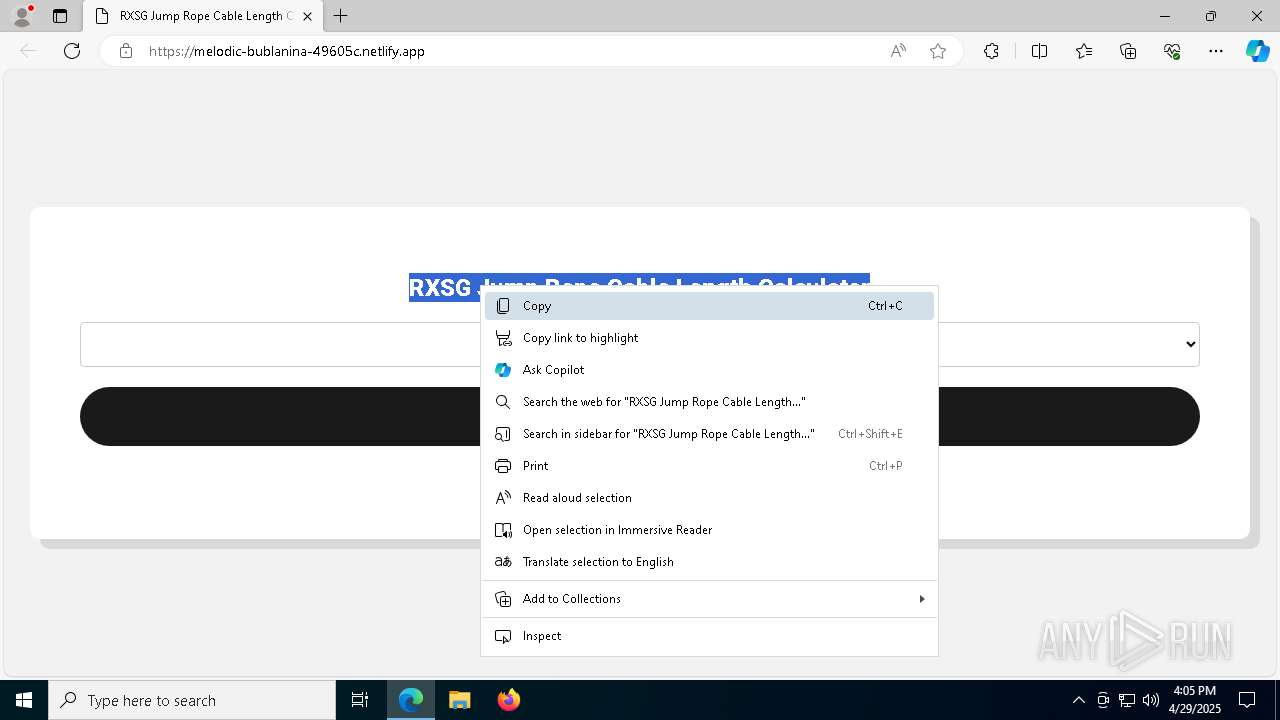
Task: Open Browser essentials heart icon
Action: [1172, 51]
